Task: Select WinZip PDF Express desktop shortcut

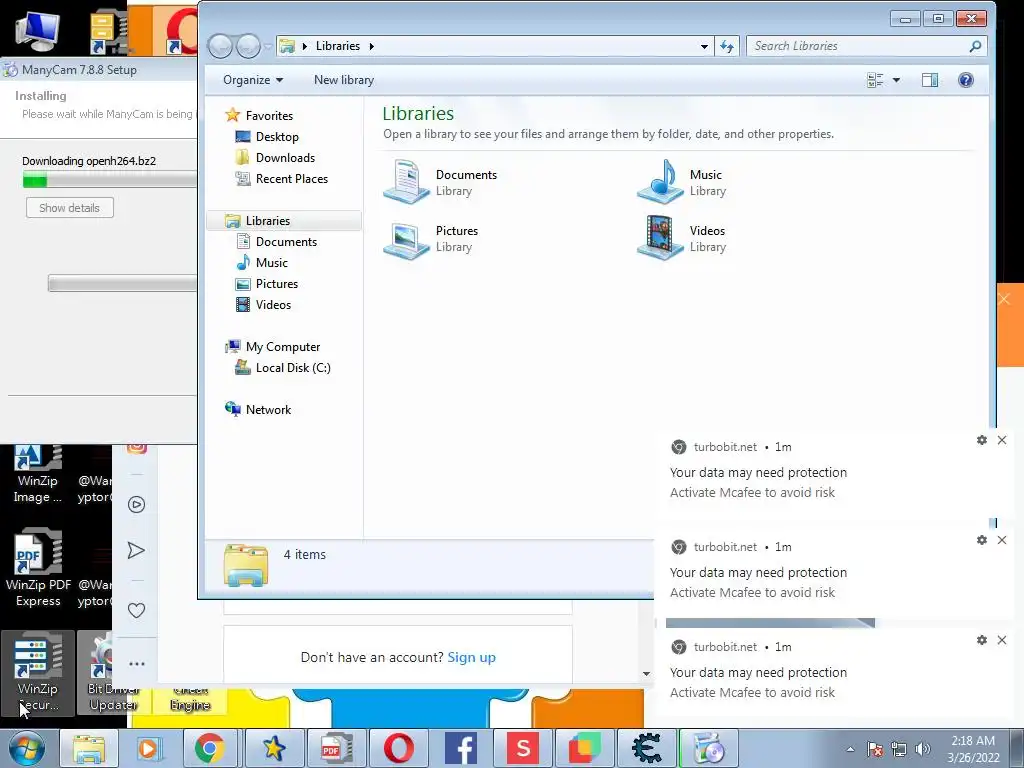Action: point(38,568)
